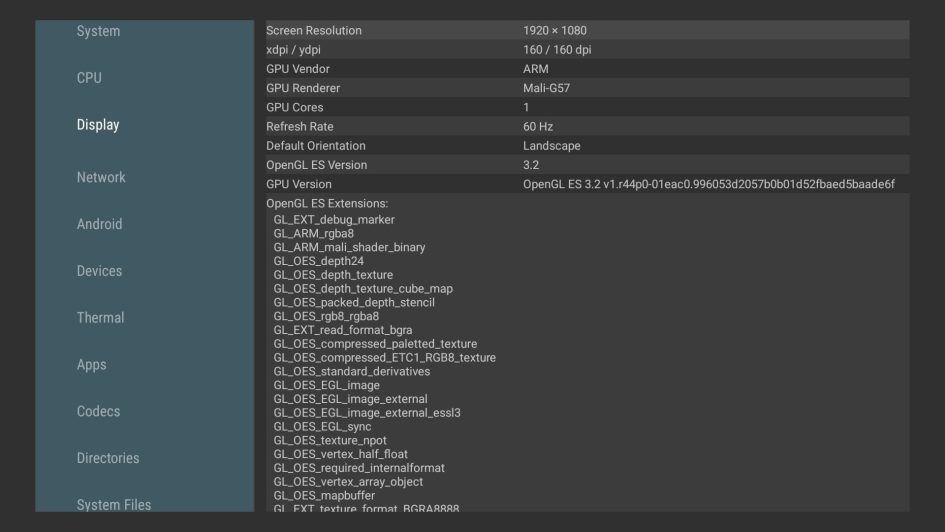
Task: Go to the Android section
Action: [x=99, y=224]
